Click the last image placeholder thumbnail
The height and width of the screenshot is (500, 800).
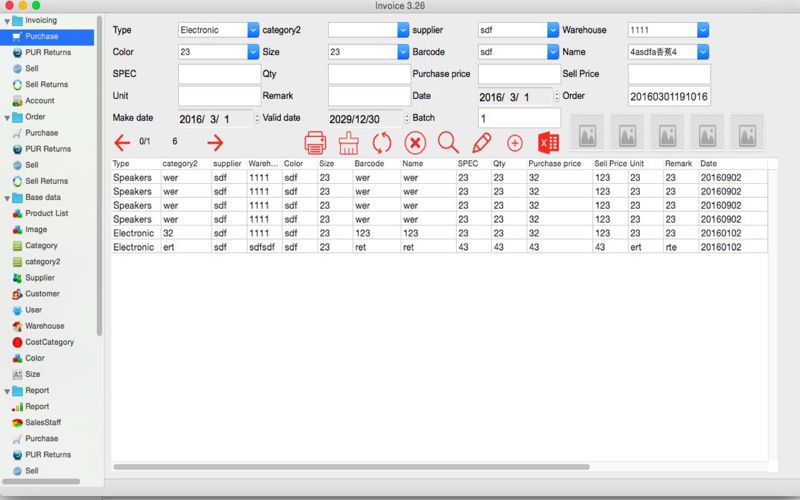point(747,135)
